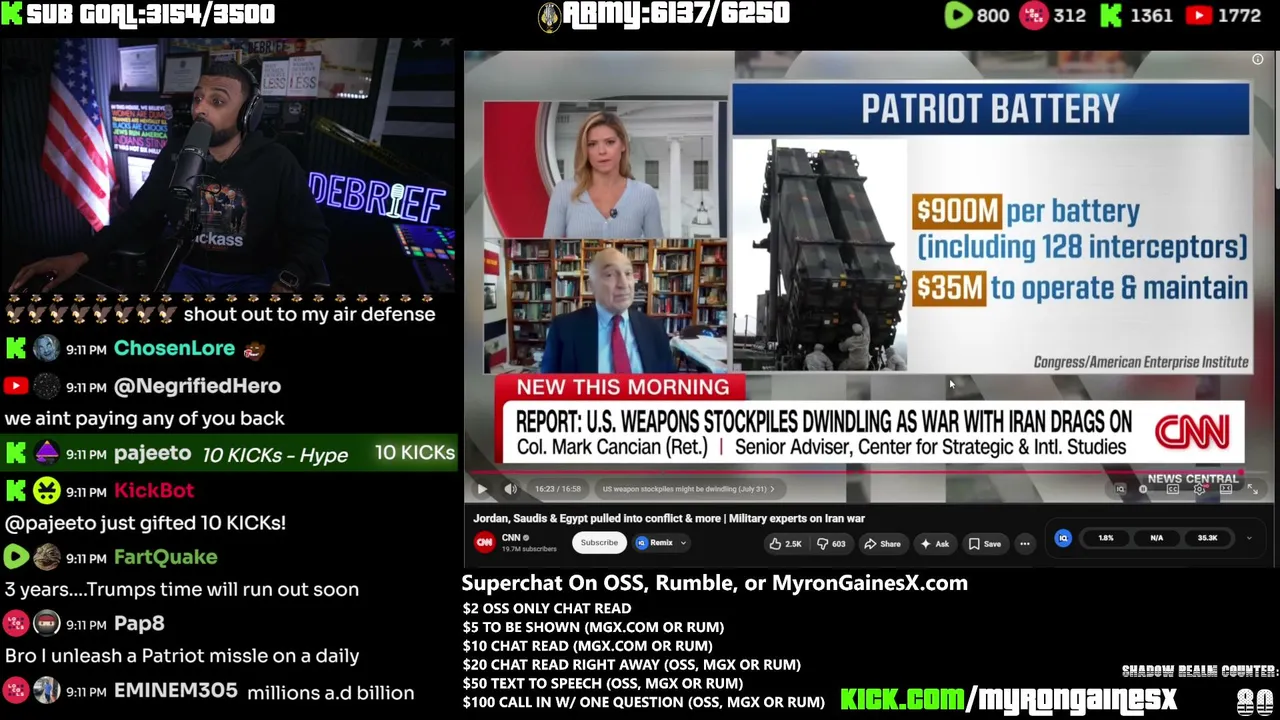
Task: Click the webcam feed of the streamer
Action: 228,165
